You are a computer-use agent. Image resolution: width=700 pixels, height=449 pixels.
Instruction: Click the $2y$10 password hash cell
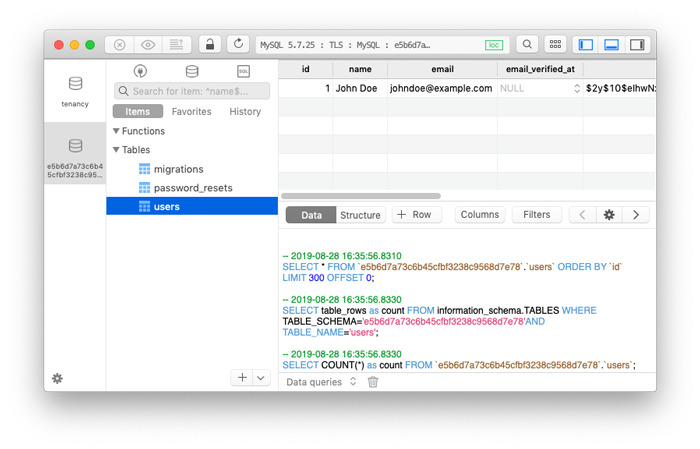[x=620, y=88]
